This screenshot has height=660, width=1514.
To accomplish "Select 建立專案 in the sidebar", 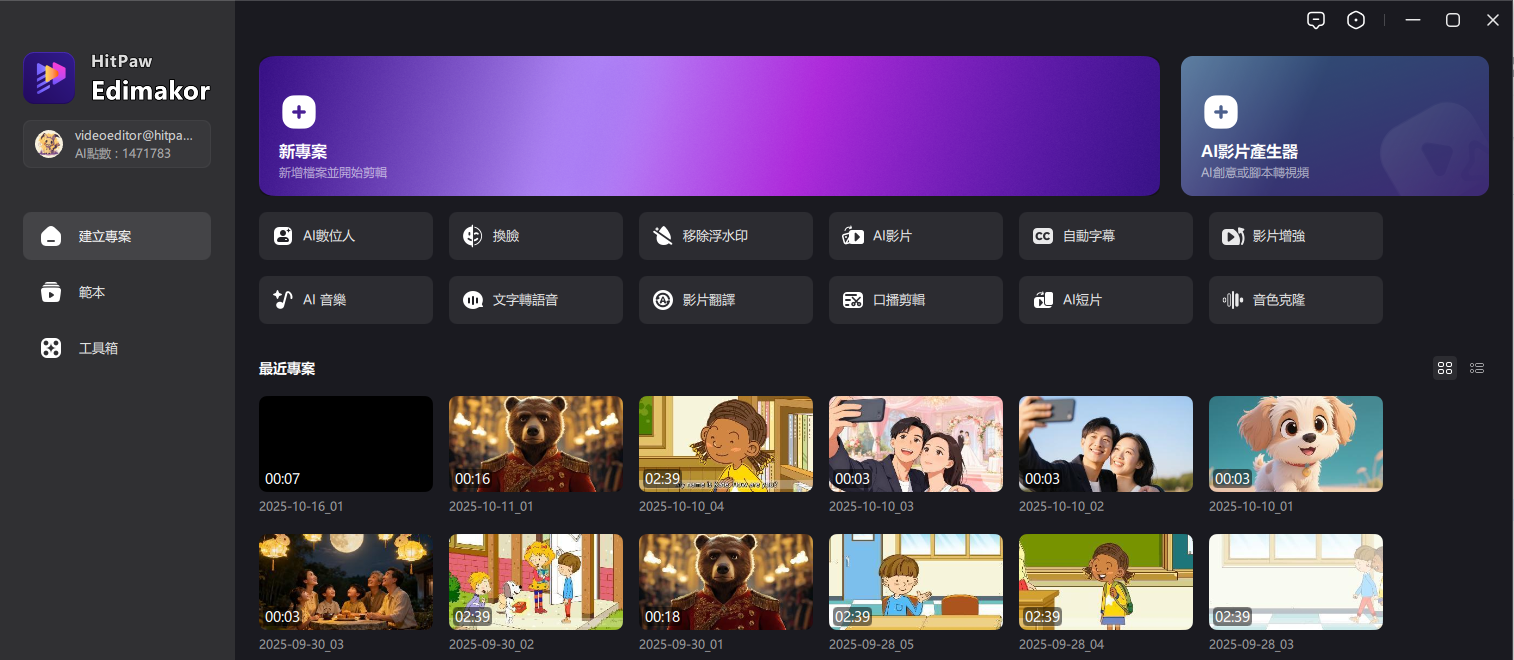I will coord(116,236).
